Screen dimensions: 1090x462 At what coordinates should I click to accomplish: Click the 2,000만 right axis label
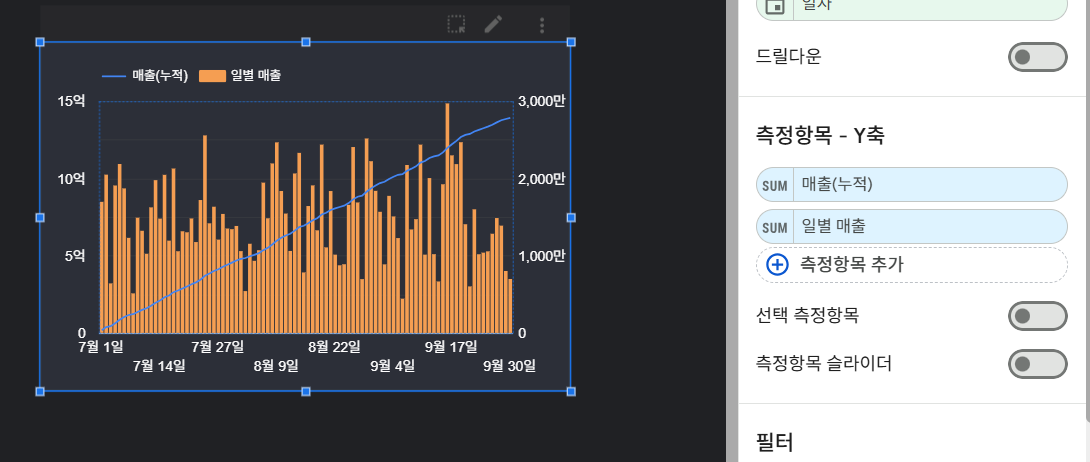point(542,179)
